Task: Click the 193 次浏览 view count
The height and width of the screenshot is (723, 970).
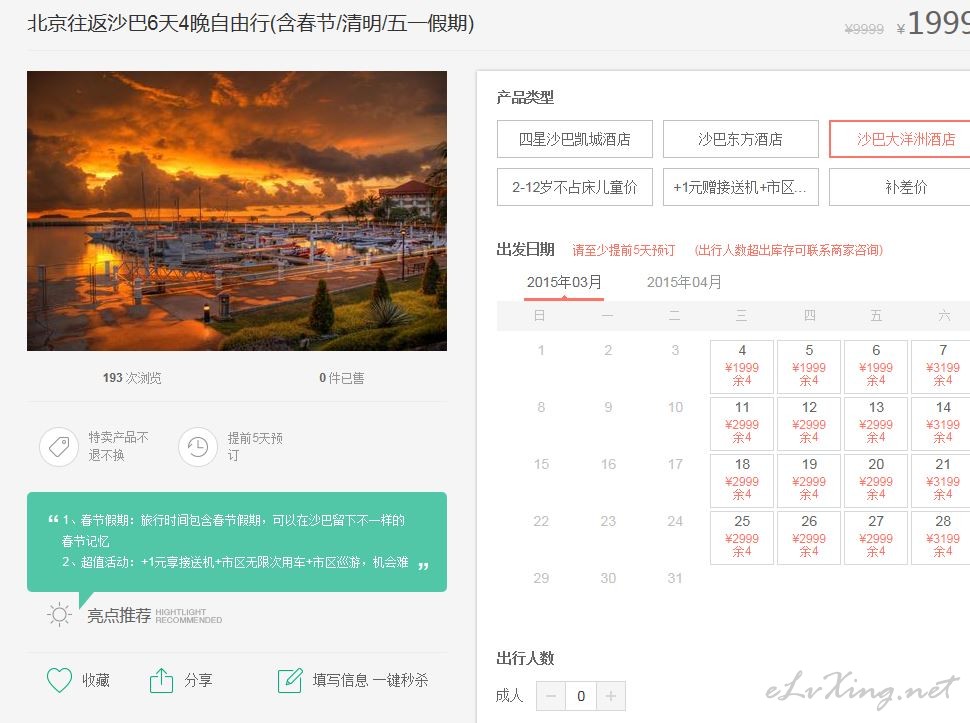Action: coord(132,378)
